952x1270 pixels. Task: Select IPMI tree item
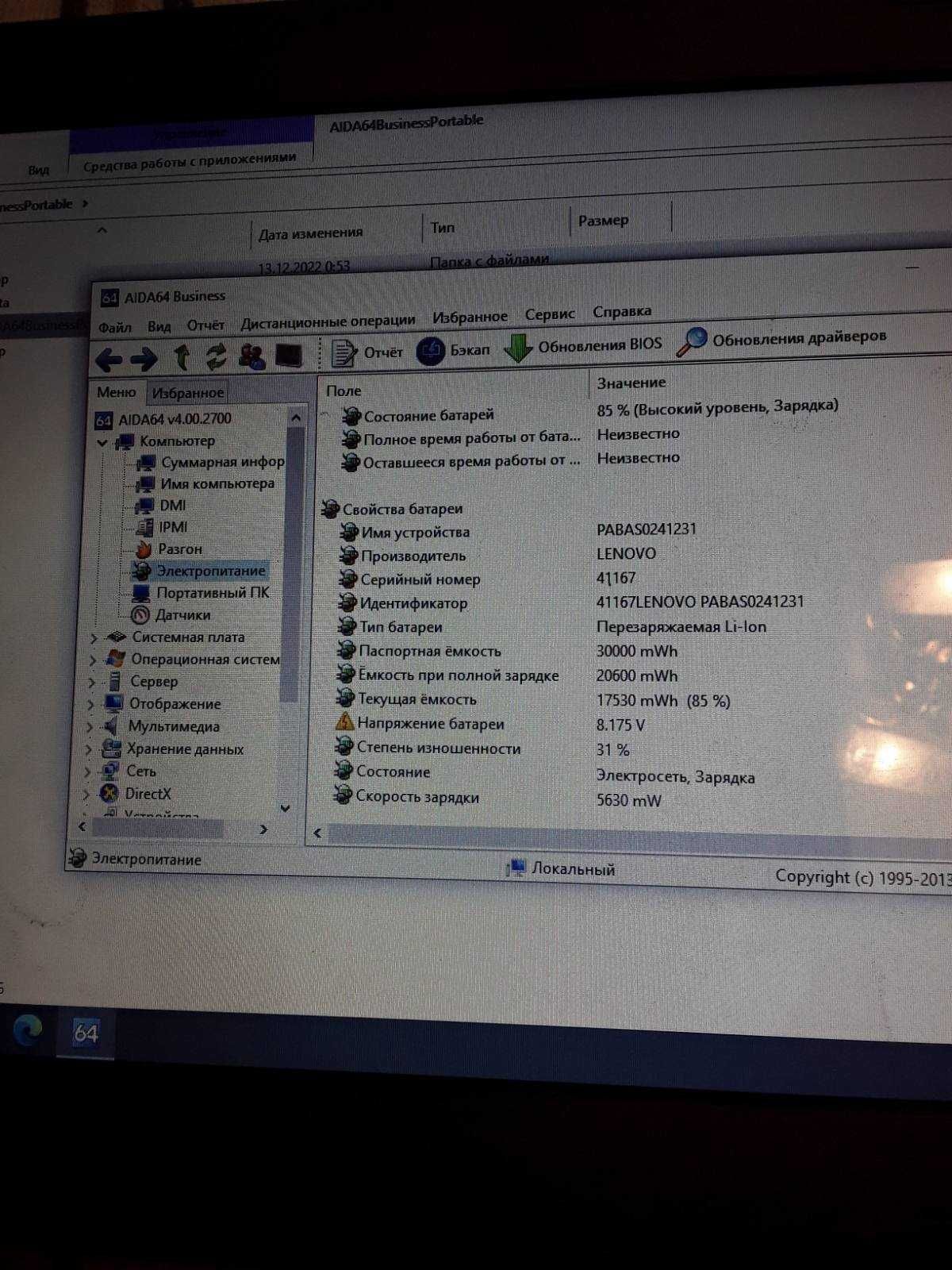tap(162, 527)
